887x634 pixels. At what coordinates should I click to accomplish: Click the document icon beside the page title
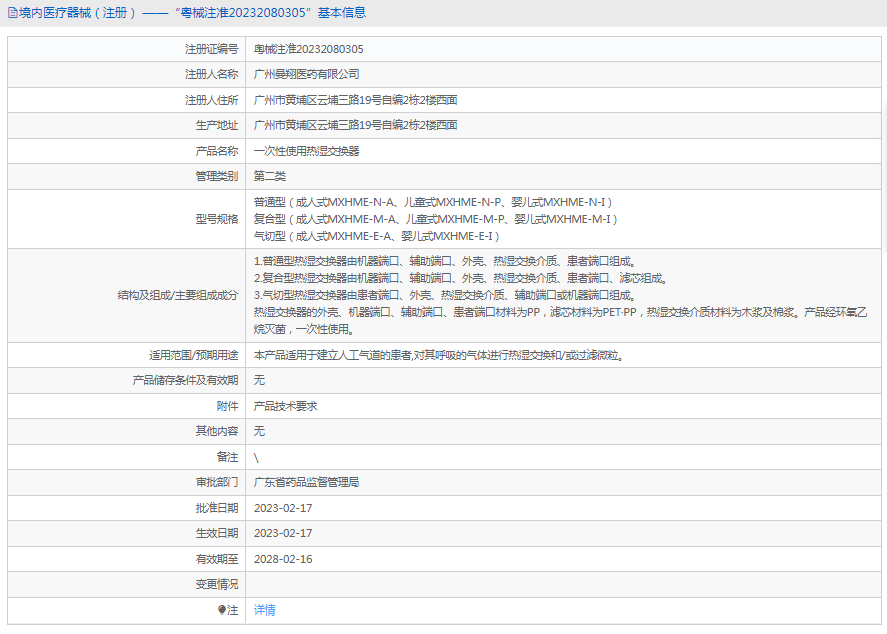12,13
